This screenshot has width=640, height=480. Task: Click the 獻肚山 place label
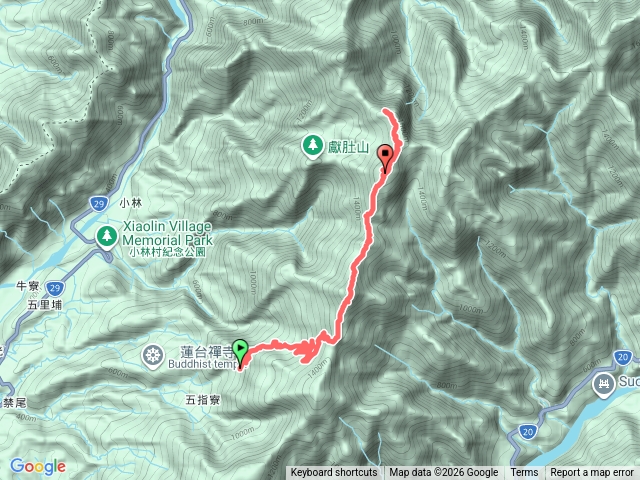tap(348, 147)
